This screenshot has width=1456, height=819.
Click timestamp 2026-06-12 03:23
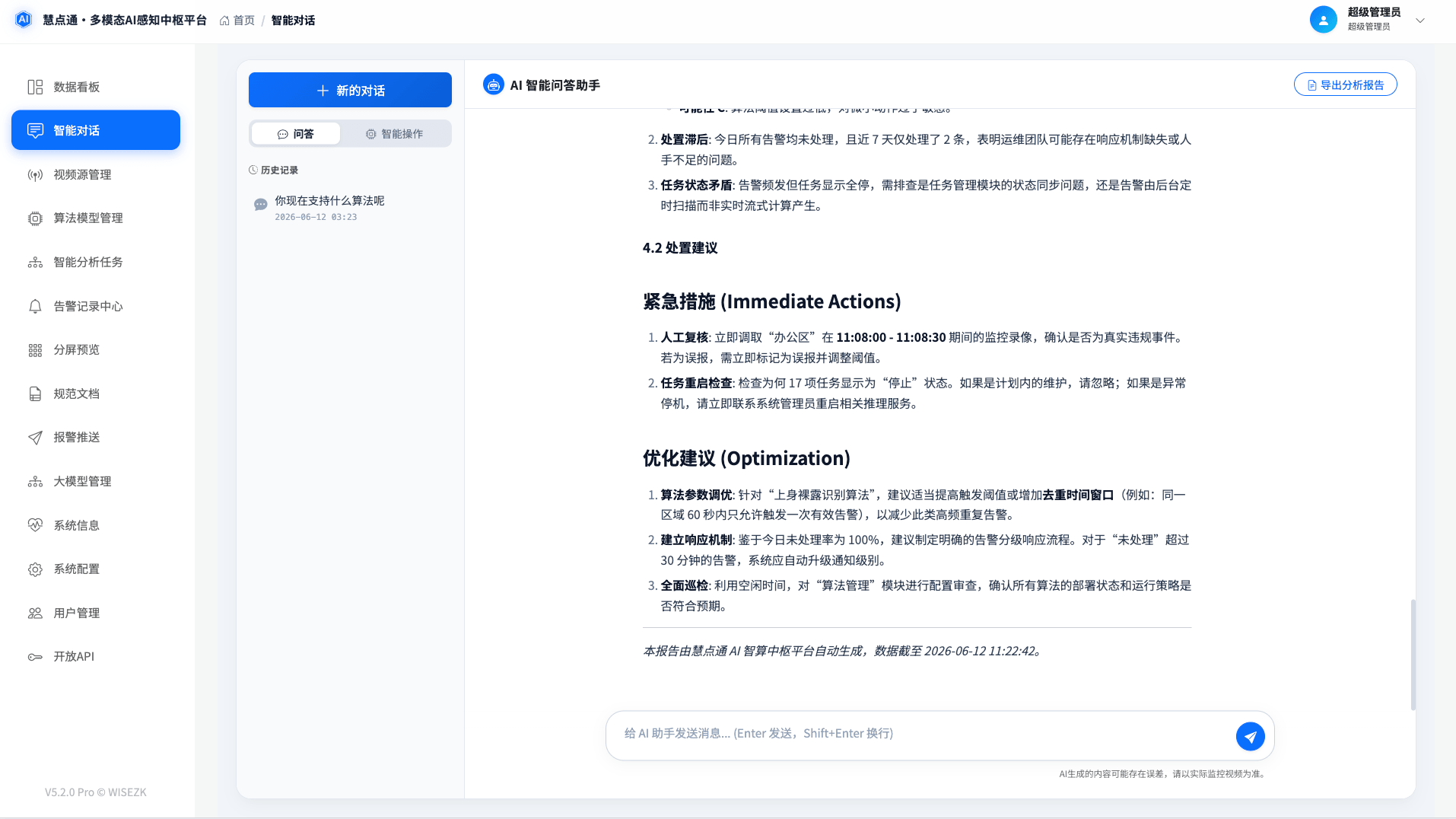316,217
